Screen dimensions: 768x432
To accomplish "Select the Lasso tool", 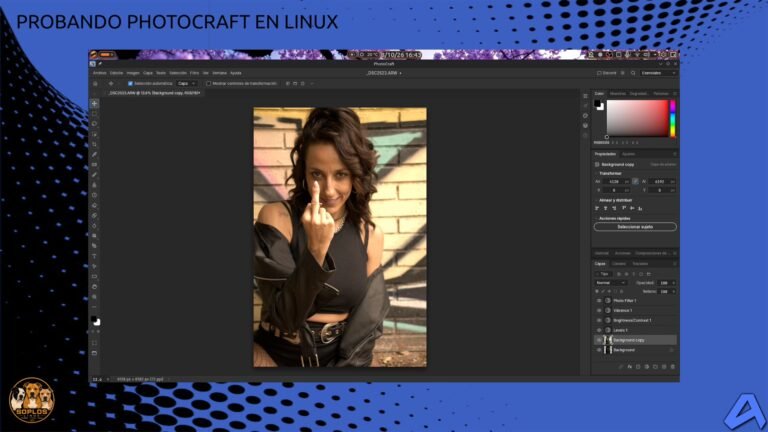I will point(95,124).
